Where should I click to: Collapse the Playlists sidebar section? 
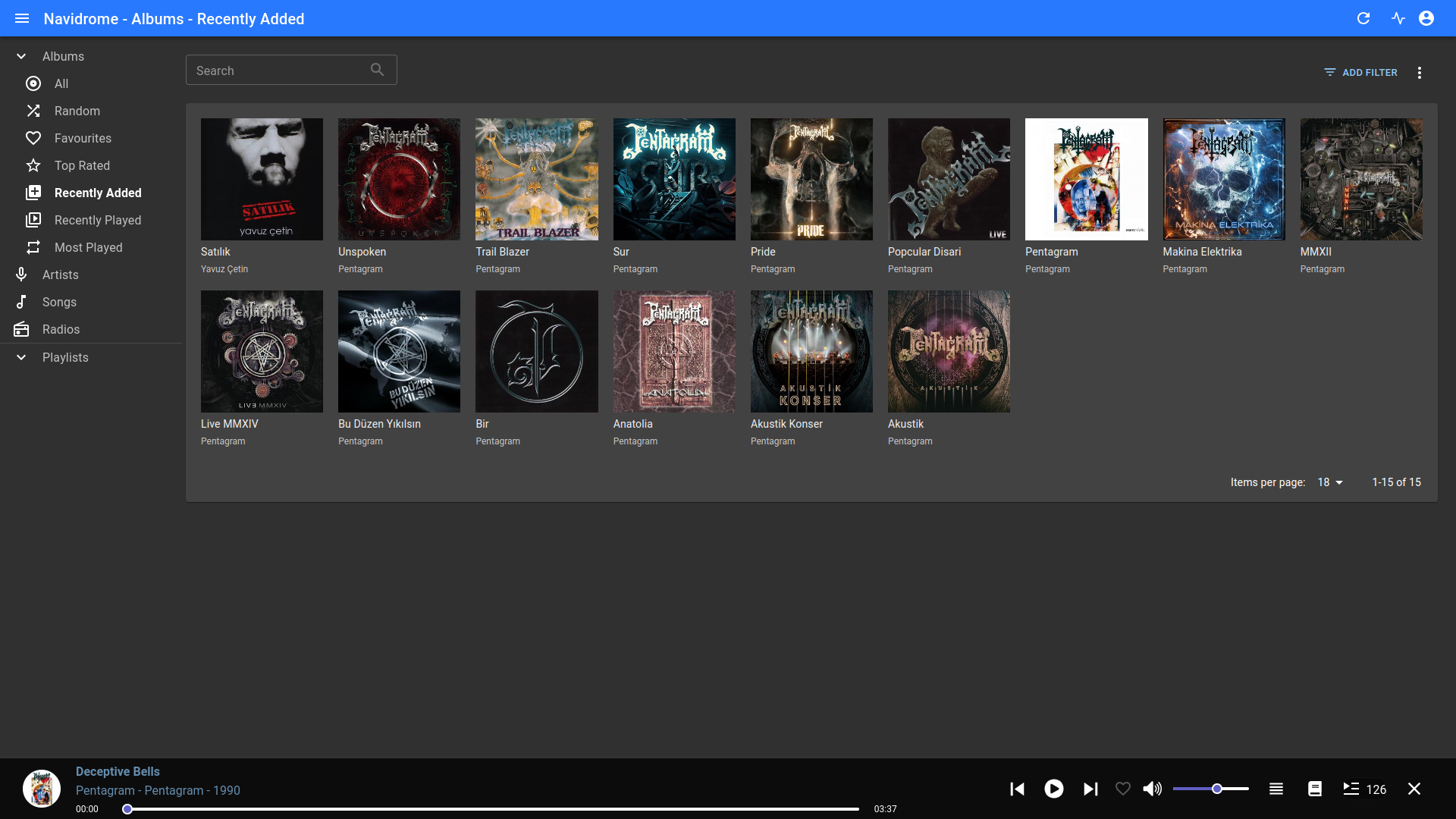click(21, 357)
